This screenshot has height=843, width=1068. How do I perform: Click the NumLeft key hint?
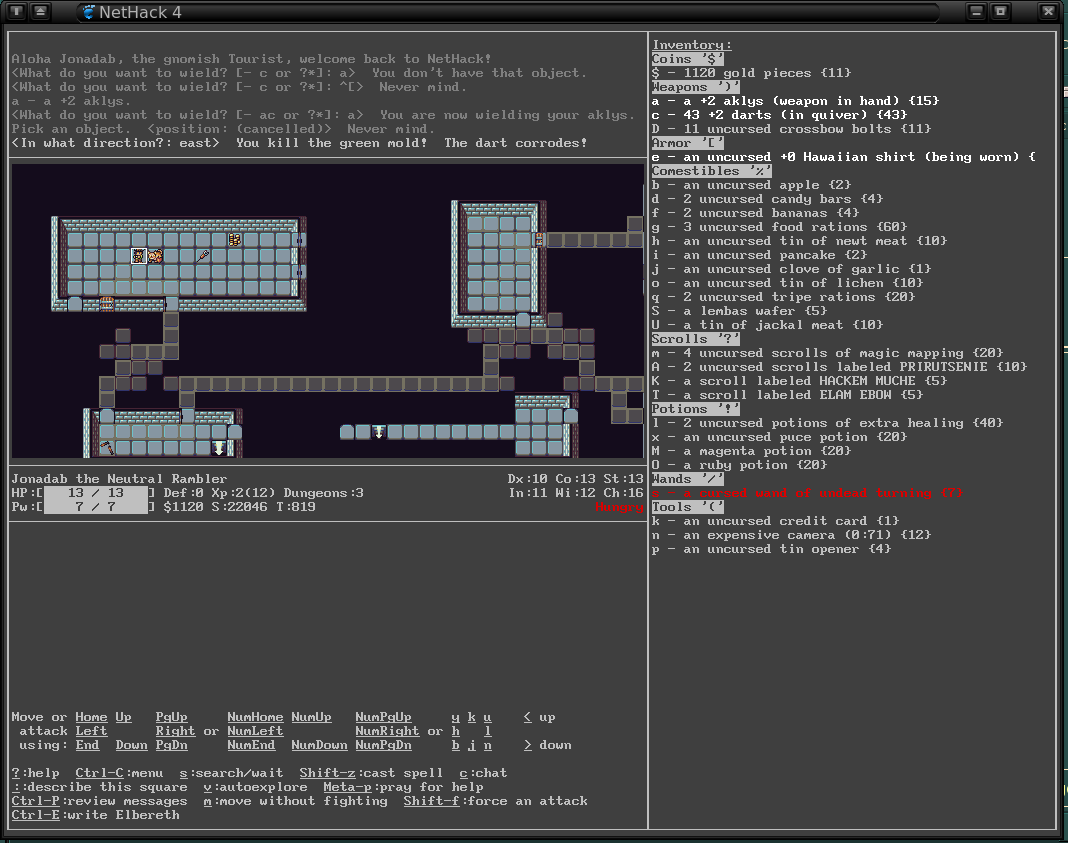coord(255,731)
